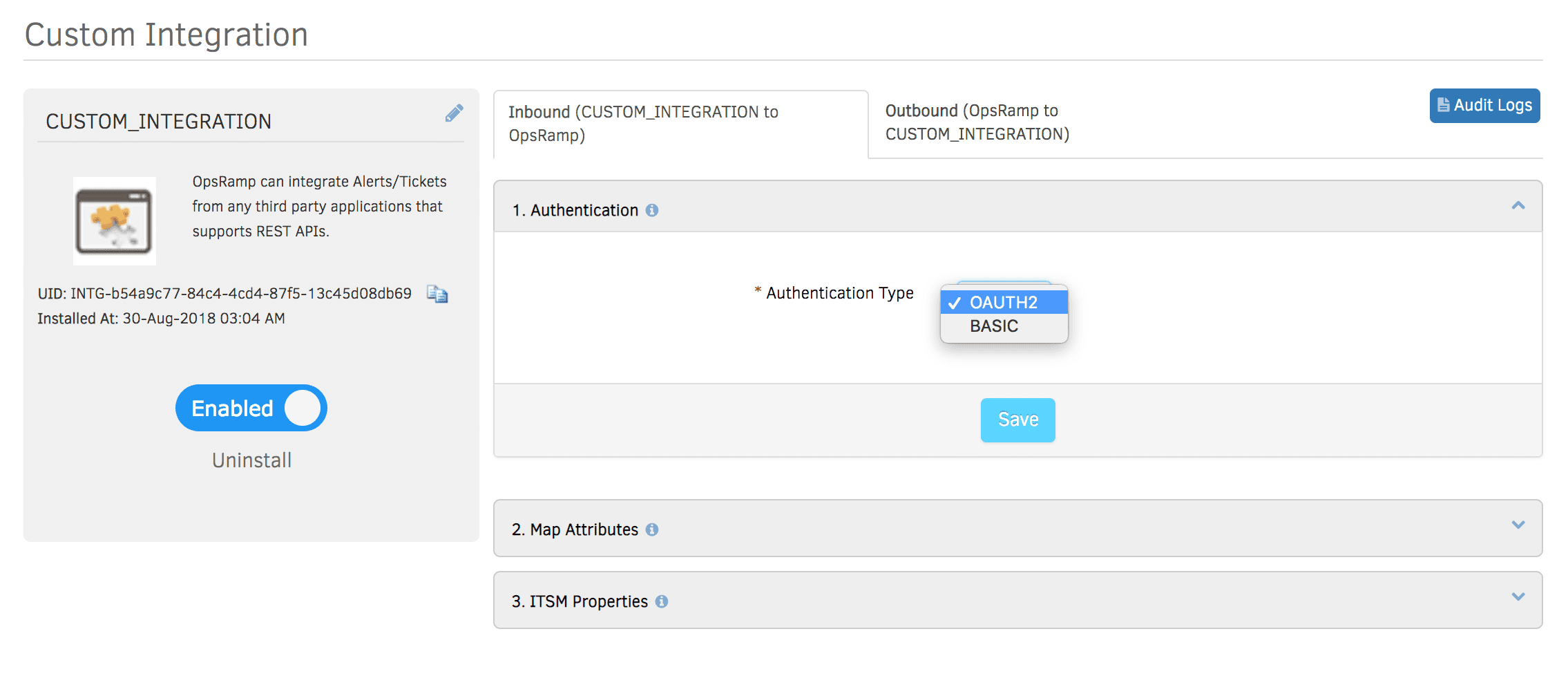This screenshot has width=1568, height=694.
Task: Save the authentication settings
Action: [x=1017, y=419]
